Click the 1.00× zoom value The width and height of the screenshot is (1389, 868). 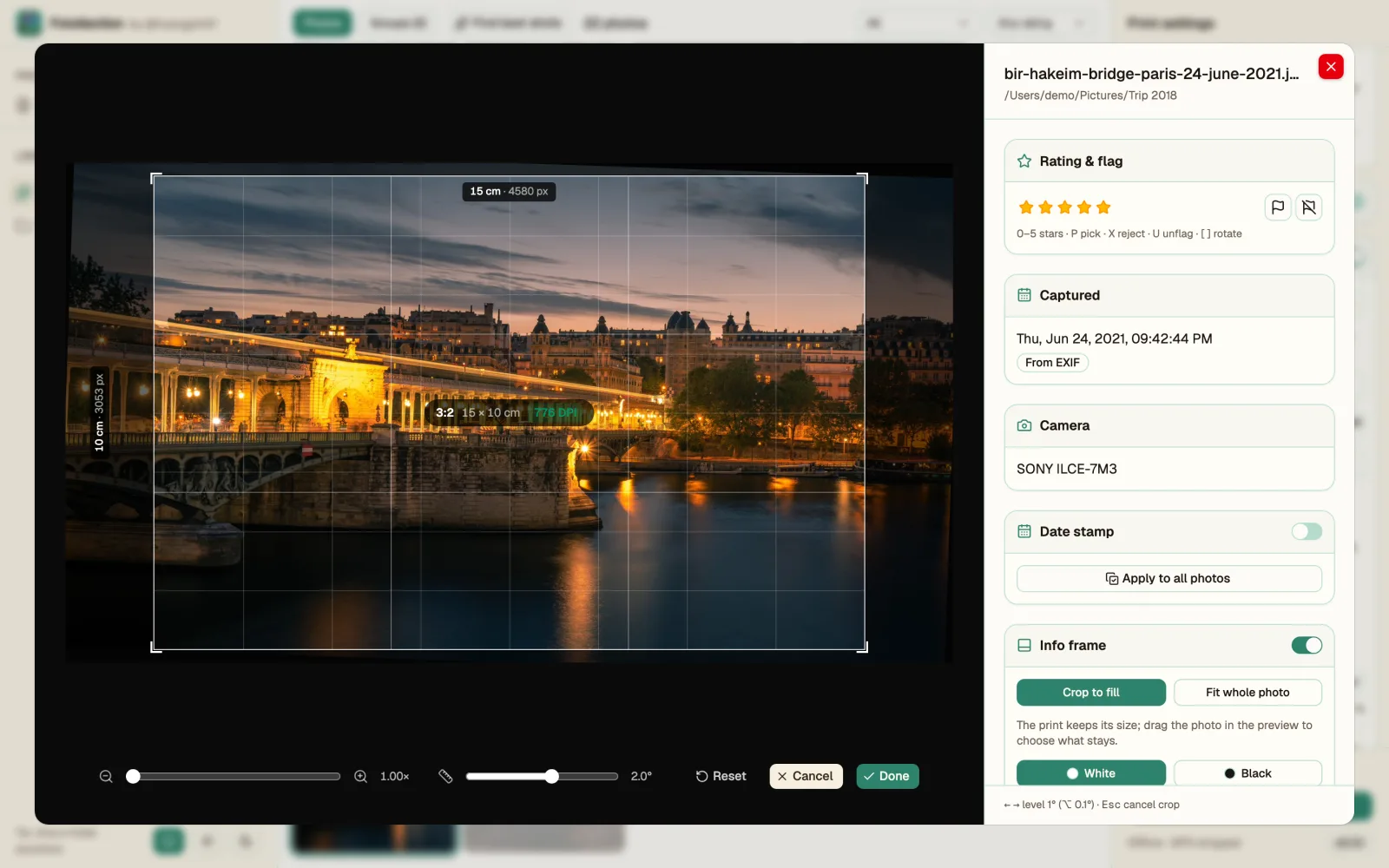pyautogui.click(x=394, y=776)
